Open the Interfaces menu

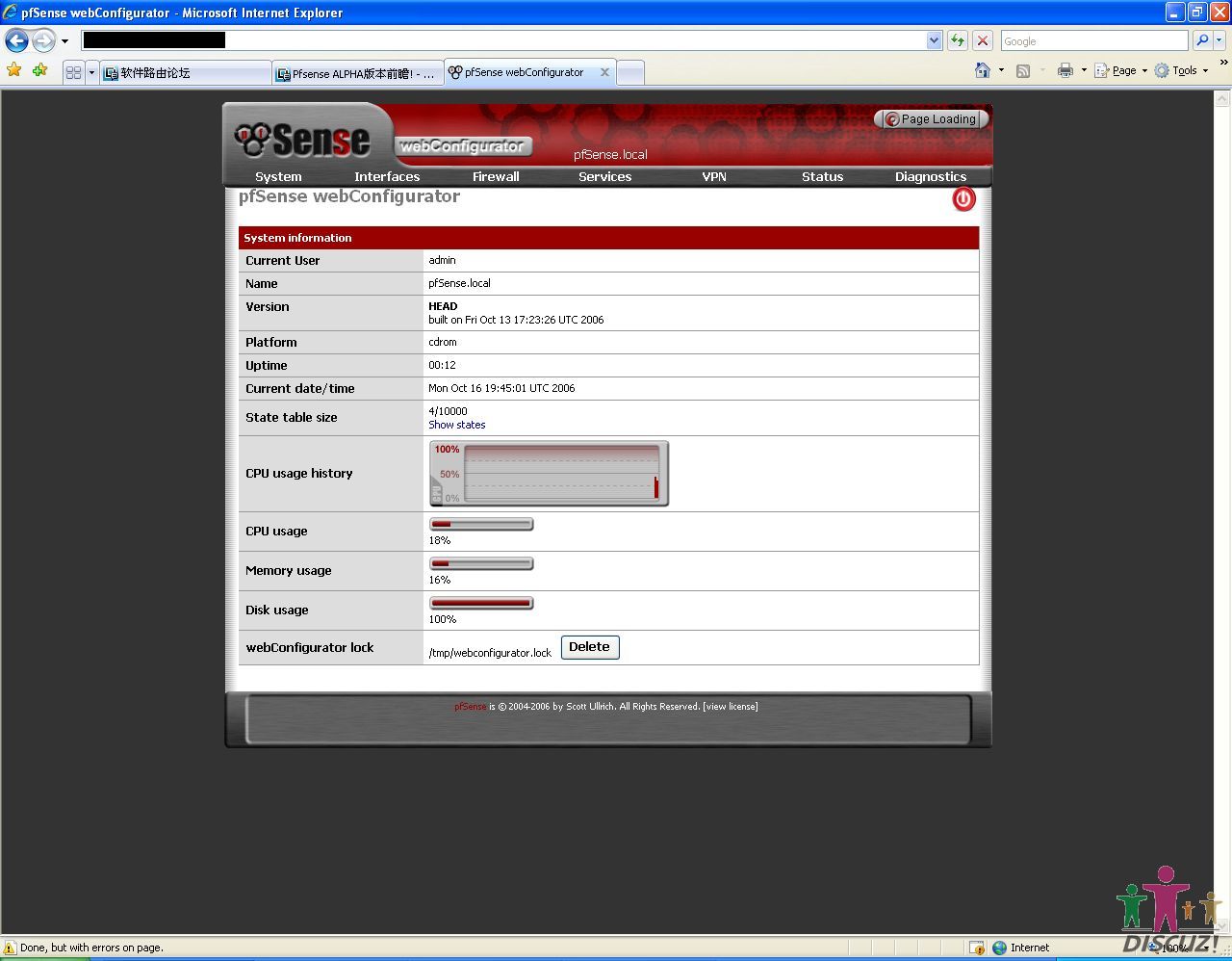click(x=387, y=176)
